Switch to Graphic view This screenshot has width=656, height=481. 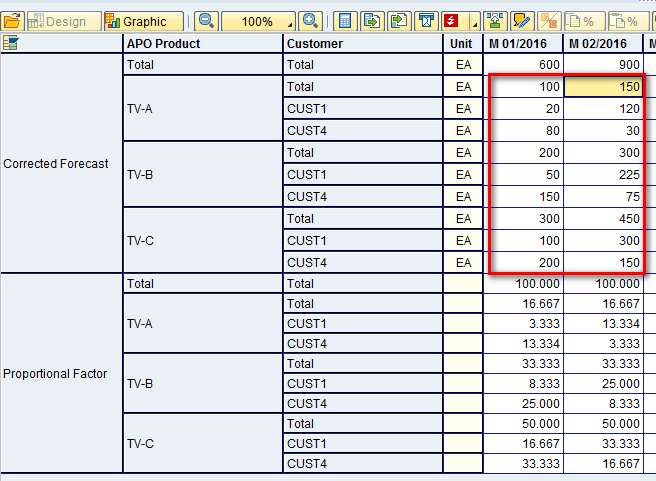(x=144, y=21)
